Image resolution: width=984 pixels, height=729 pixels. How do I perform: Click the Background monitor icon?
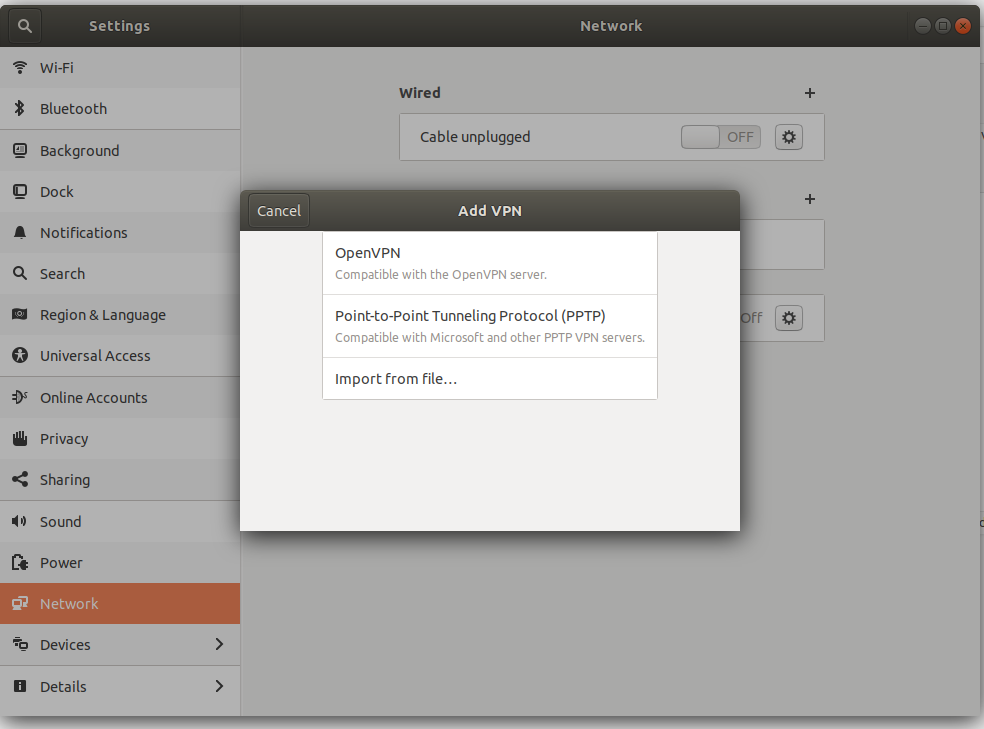20,150
